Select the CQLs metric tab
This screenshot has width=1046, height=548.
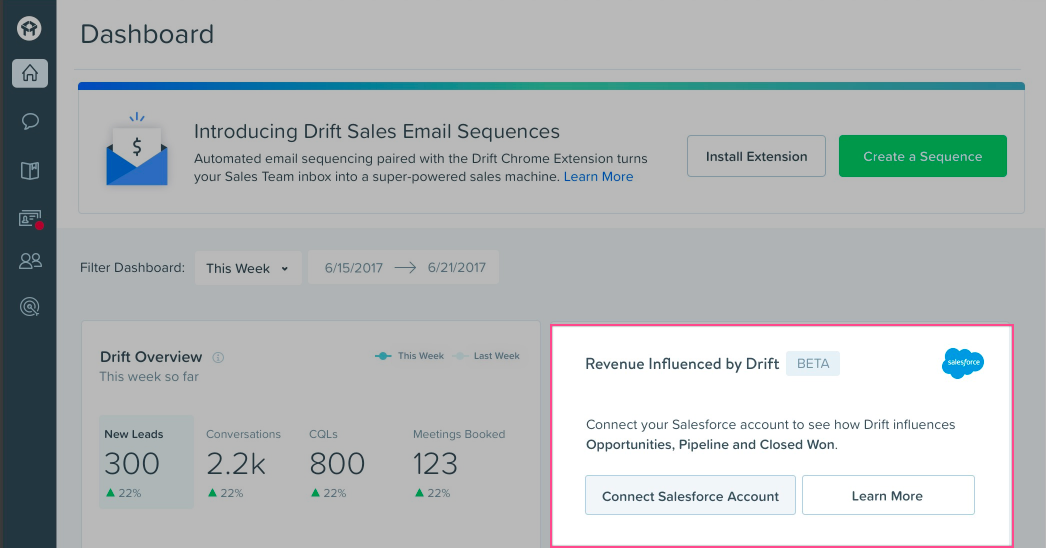coord(337,462)
